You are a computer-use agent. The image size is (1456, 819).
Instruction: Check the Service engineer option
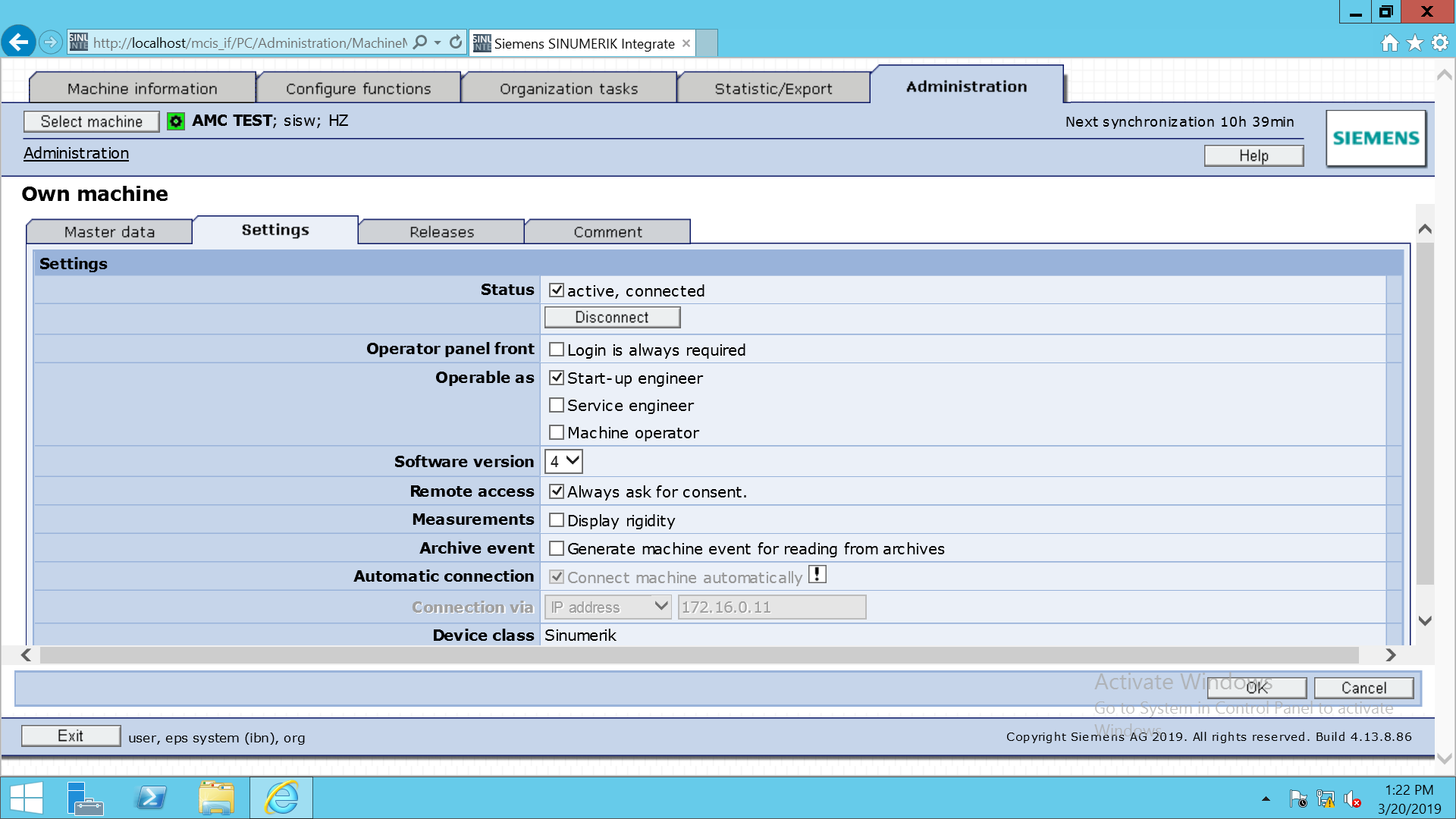pyautogui.click(x=557, y=405)
